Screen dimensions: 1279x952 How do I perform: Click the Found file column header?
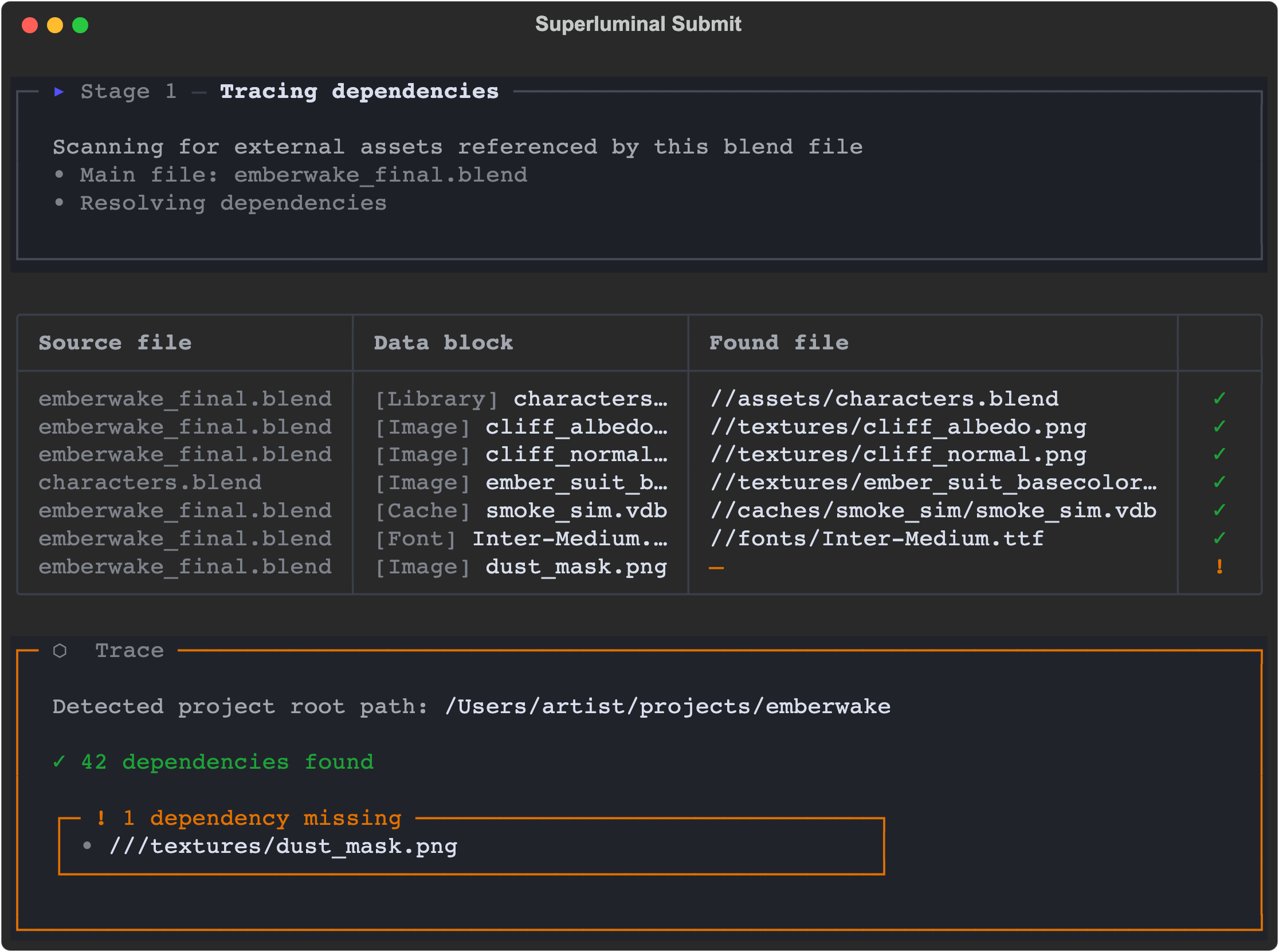(x=779, y=343)
